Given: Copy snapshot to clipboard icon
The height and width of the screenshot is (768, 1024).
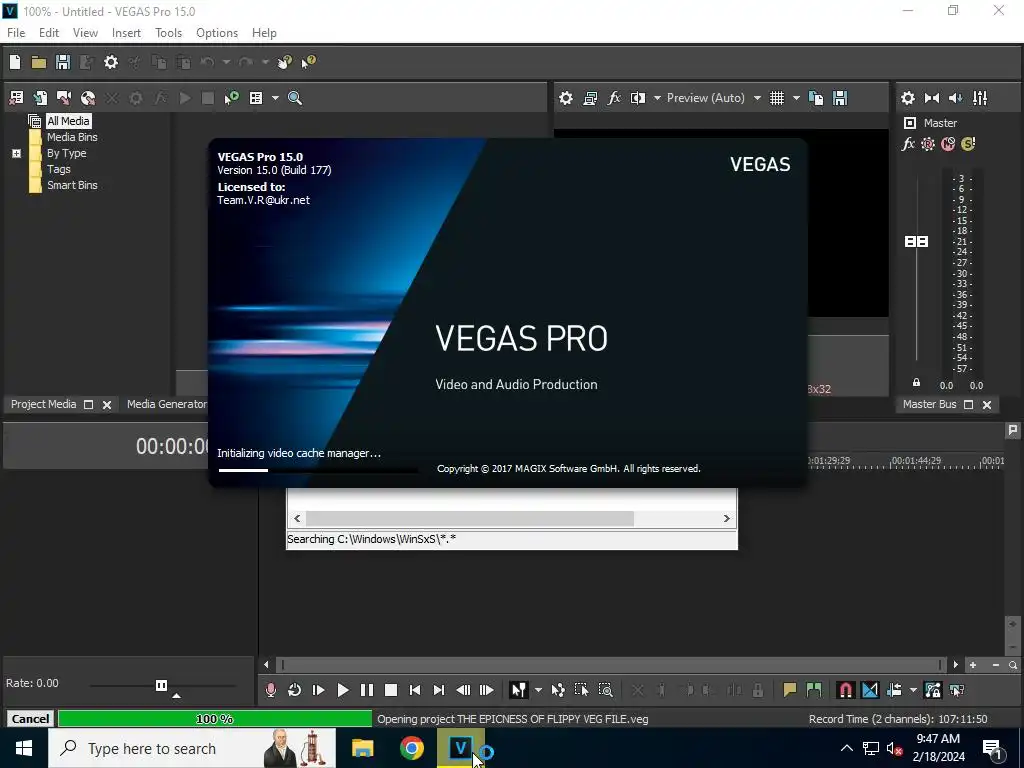Looking at the screenshot, I should [x=816, y=98].
